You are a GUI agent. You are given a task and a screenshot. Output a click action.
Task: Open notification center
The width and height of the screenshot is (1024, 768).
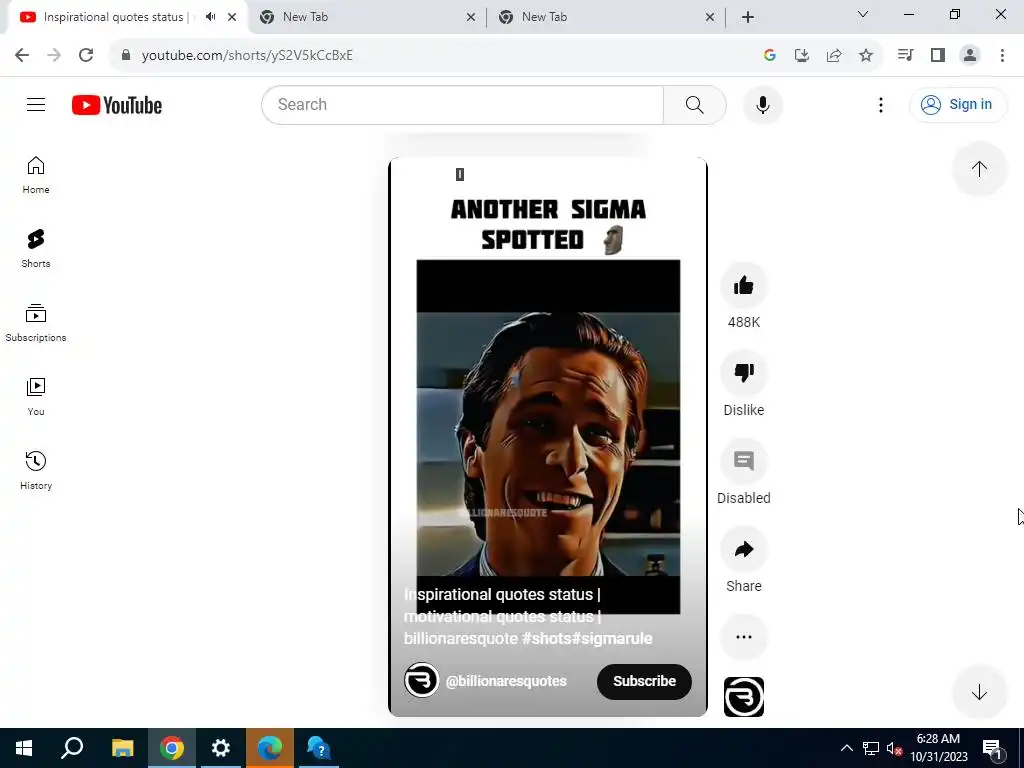point(992,748)
